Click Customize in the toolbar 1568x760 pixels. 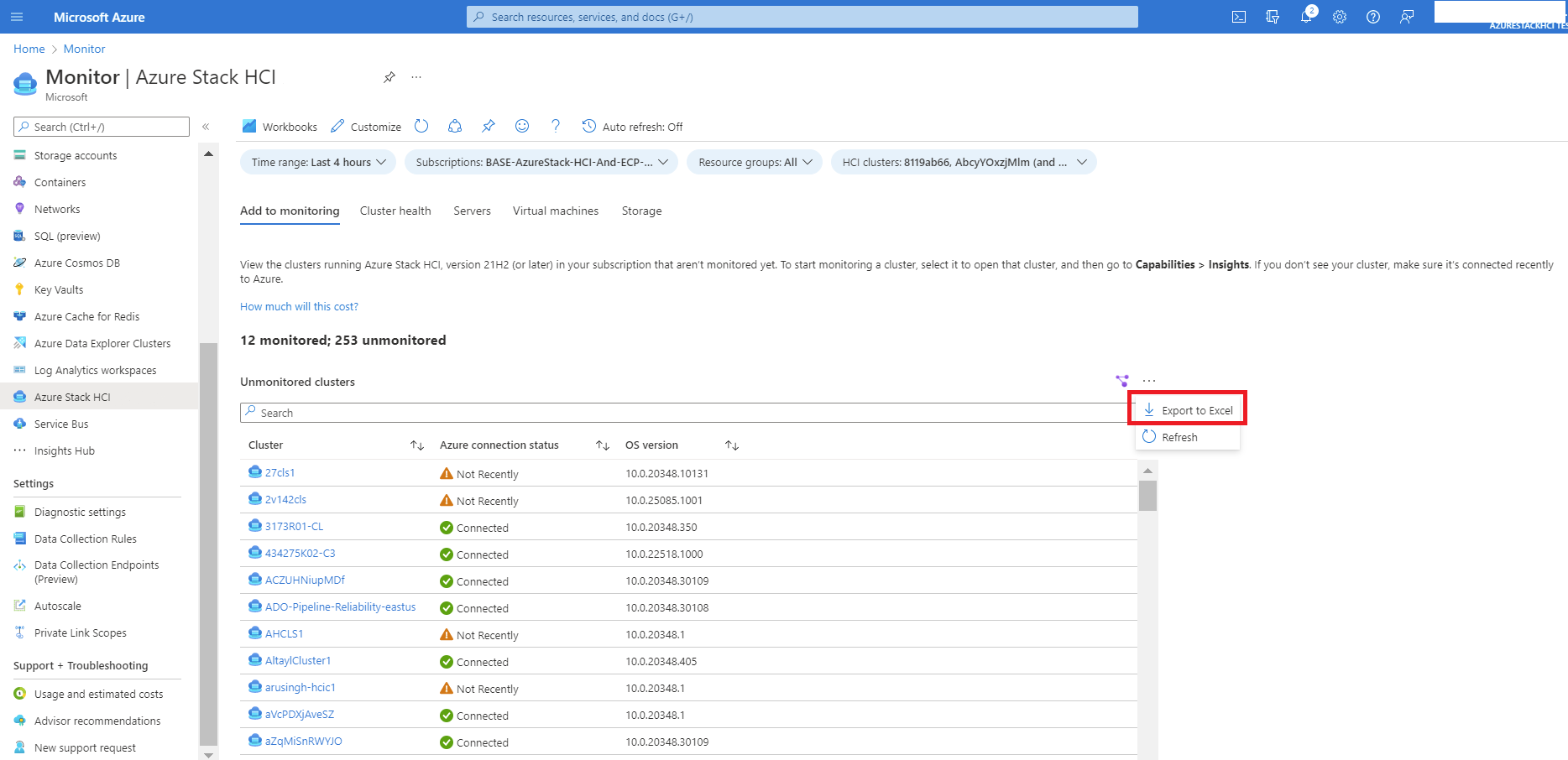(x=366, y=127)
